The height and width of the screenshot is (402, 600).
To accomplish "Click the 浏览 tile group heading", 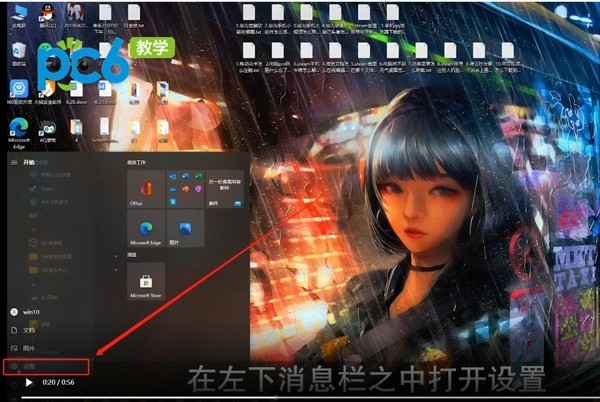I will (x=132, y=254).
